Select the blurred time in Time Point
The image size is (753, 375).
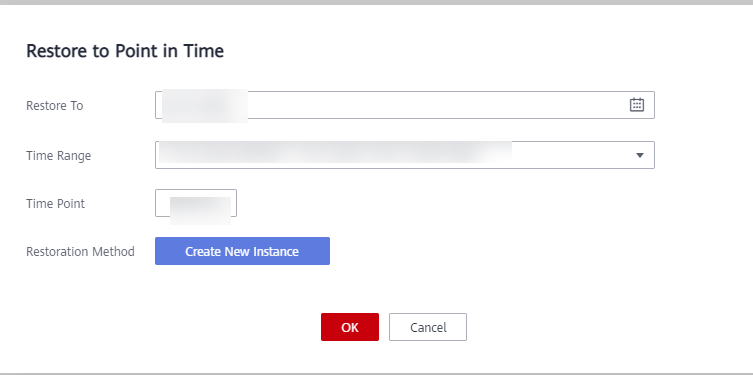pos(200,210)
